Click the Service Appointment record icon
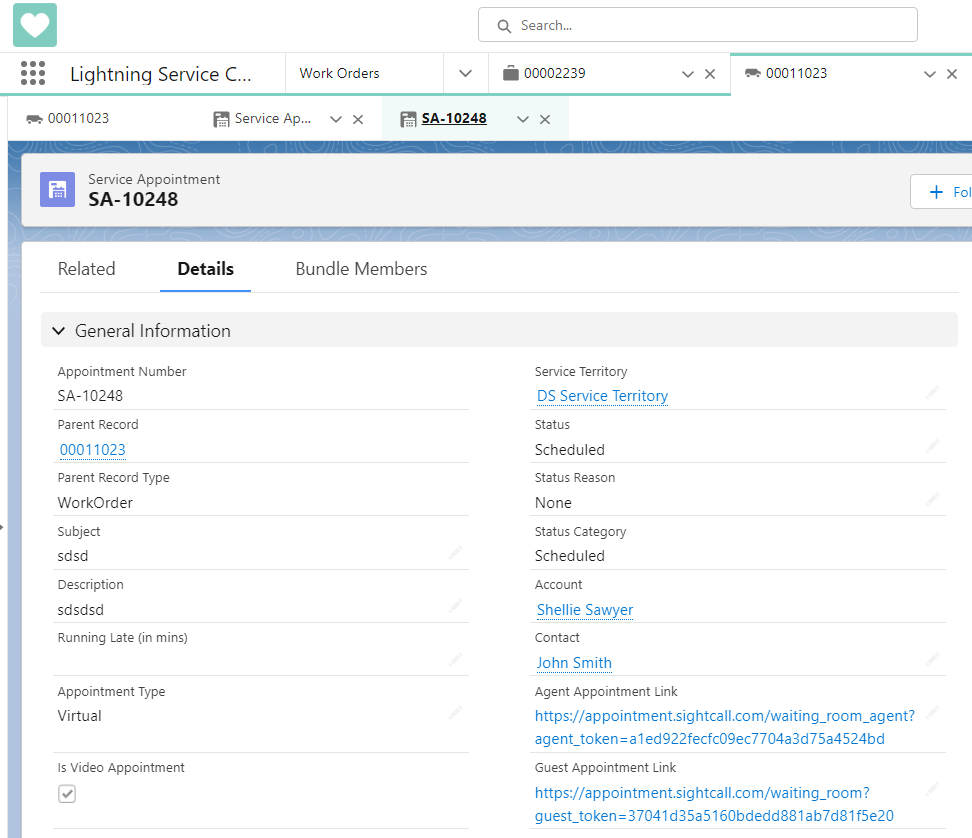Screen dimensions: 972x838 pos(58,190)
